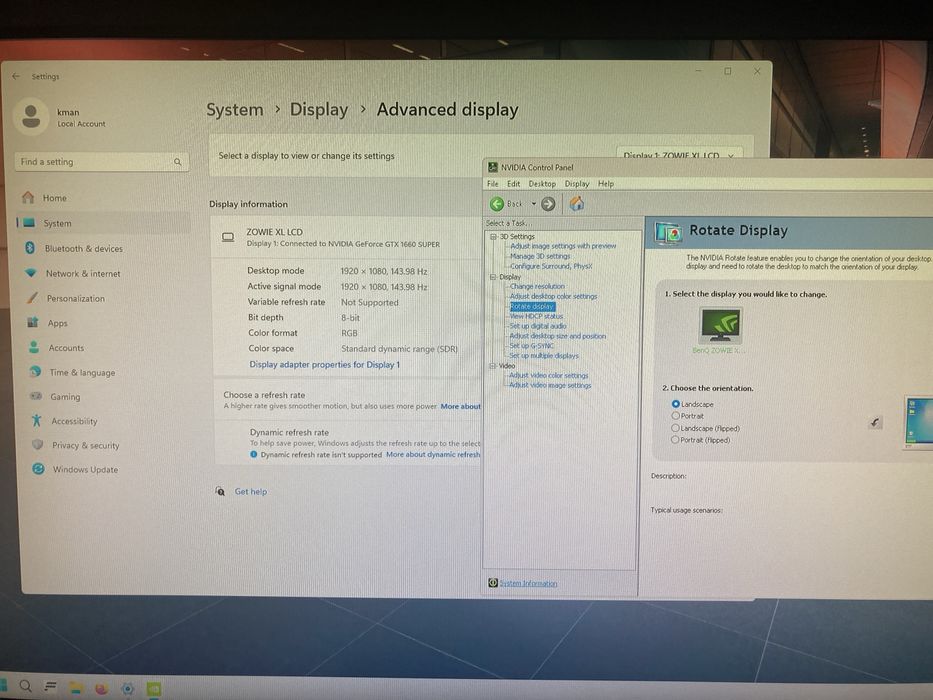Viewport: 933px width, 700px height.
Task: Click More about refresh rate link
Action: point(460,406)
